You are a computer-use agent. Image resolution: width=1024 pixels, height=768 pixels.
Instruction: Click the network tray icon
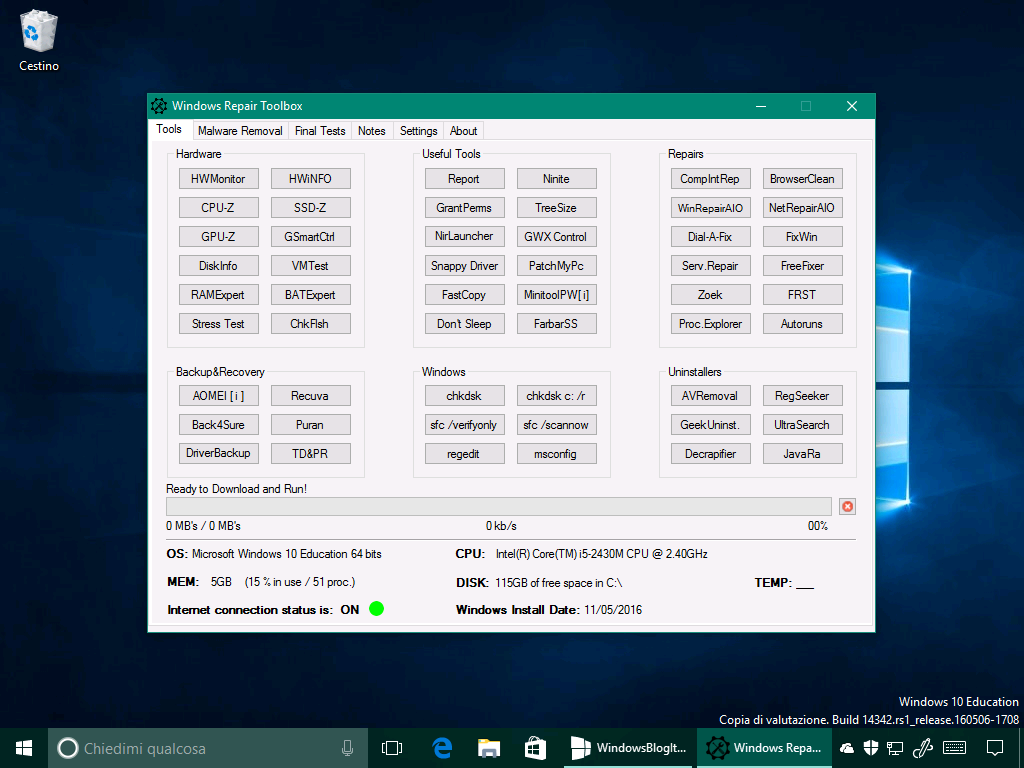tap(895, 748)
